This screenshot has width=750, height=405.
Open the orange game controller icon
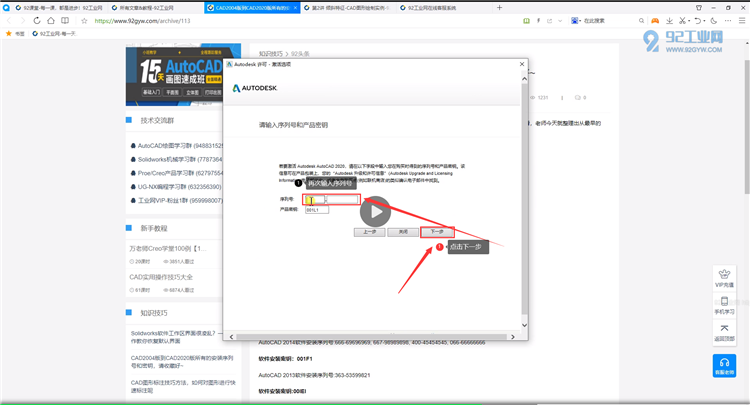click(655, 21)
